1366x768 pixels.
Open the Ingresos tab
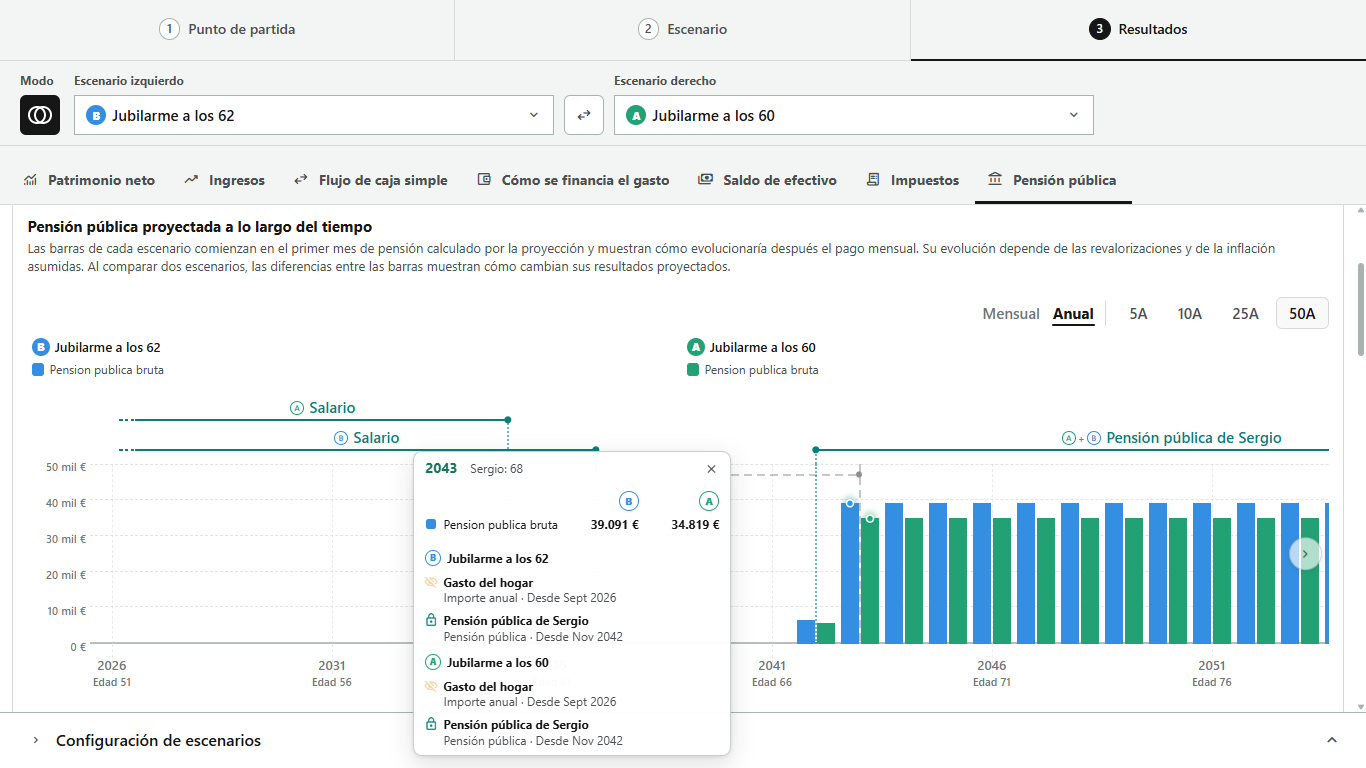pos(224,180)
